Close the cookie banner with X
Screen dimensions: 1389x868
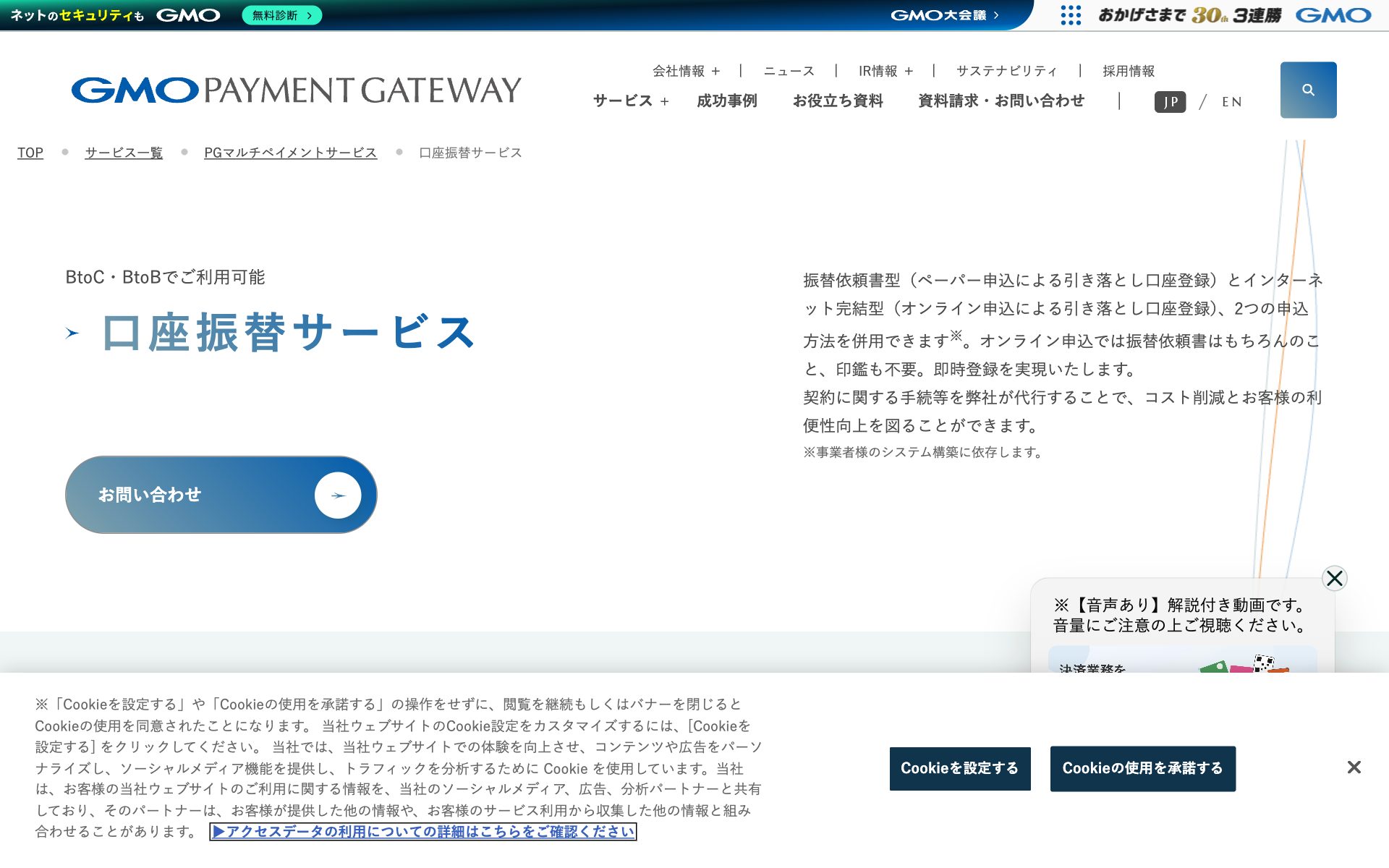pyautogui.click(x=1354, y=767)
